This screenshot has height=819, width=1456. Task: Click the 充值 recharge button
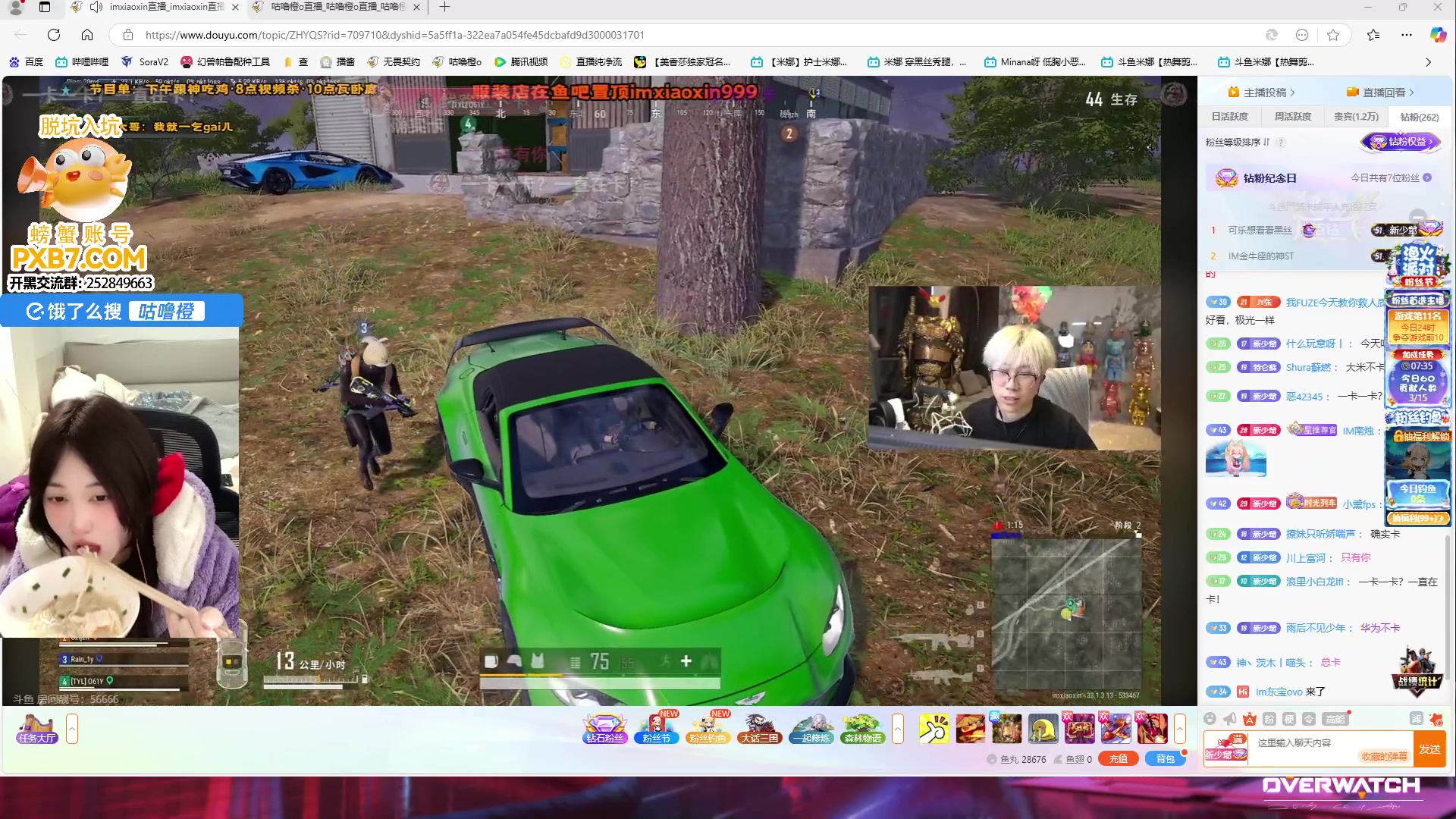pyautogui.click(x=1119, y=759)
